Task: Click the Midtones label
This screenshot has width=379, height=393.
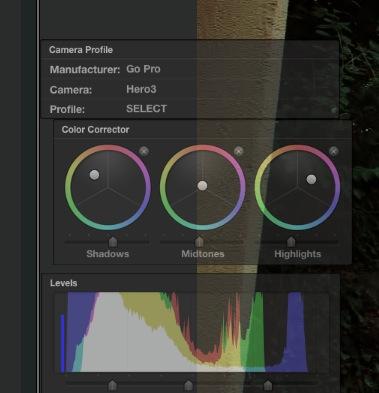Action: [x=203, y=254]
